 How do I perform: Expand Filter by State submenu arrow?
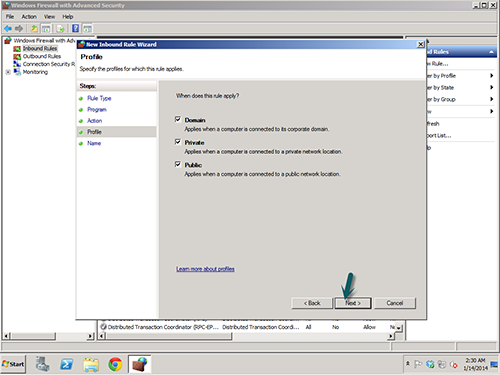pos(491,87)
